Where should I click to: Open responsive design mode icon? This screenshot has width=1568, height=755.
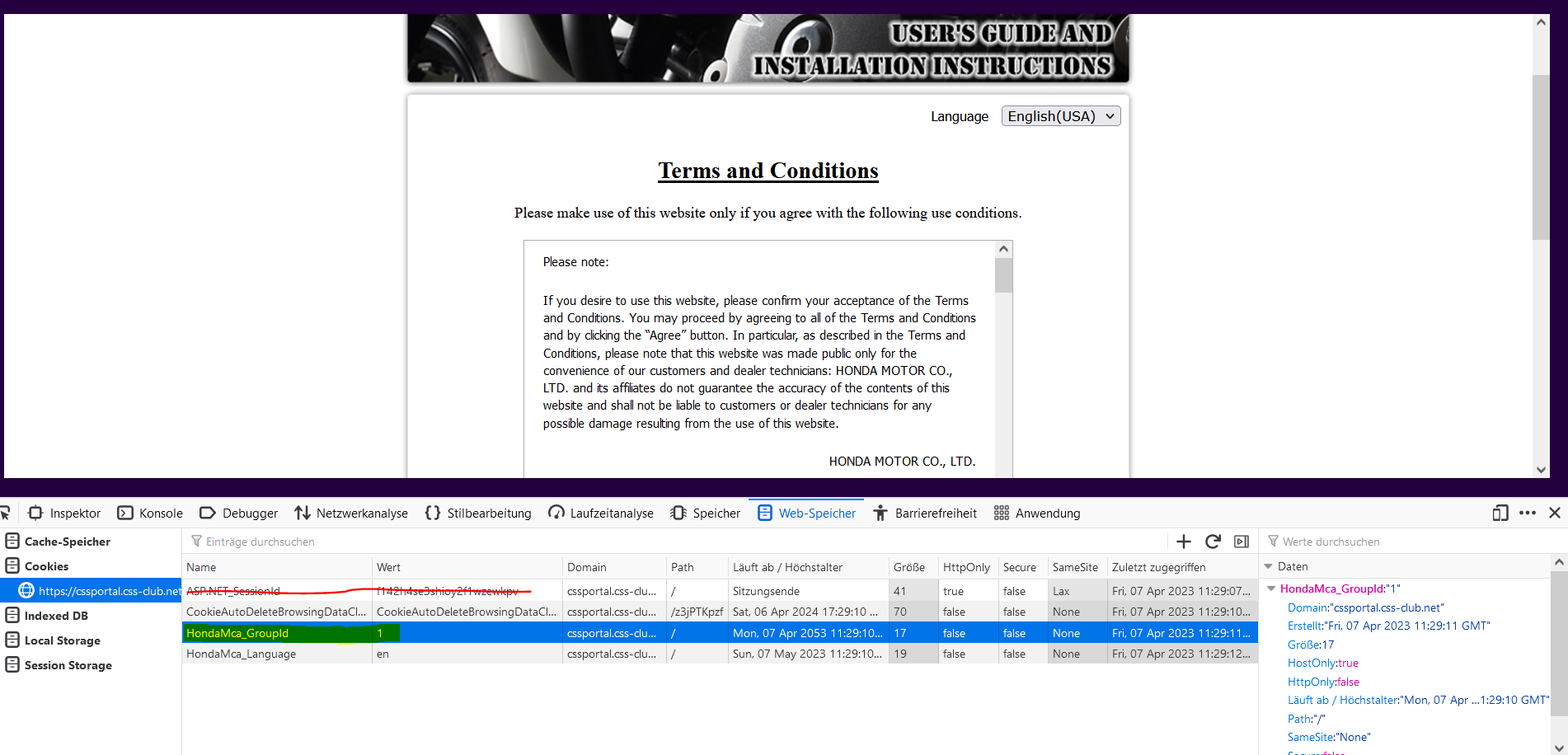pos(1500,513)
